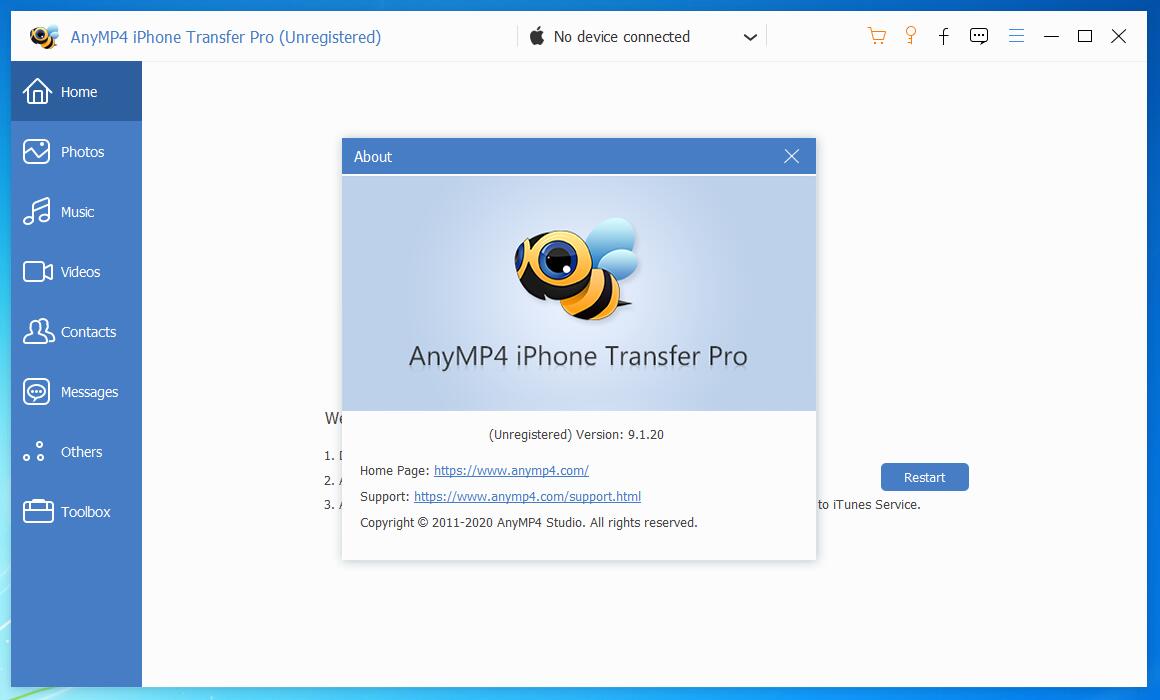Return to the Home screen

[x=75, y=91]
